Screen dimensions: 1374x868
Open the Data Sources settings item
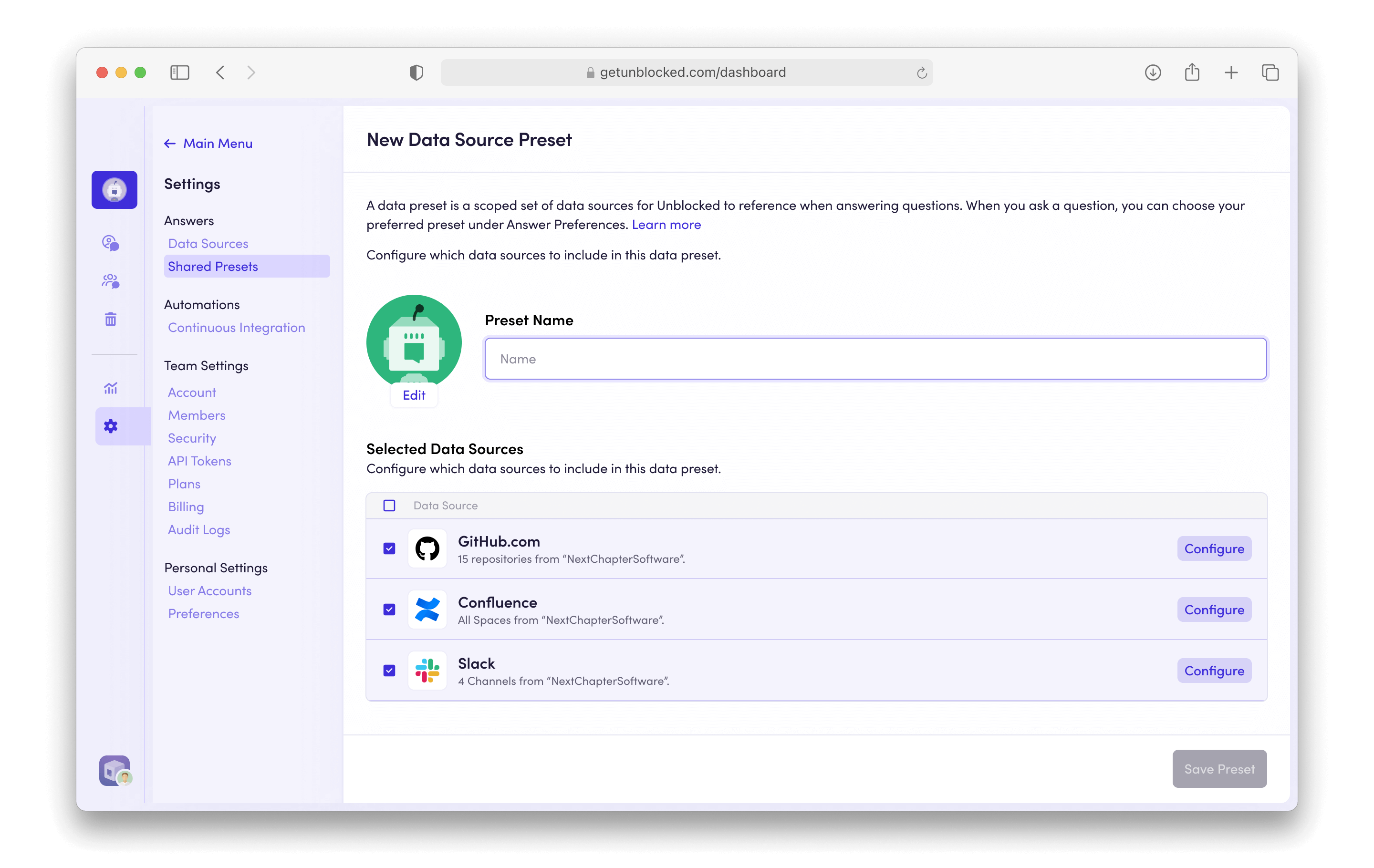pyautogui.click(x=208, y=244)
